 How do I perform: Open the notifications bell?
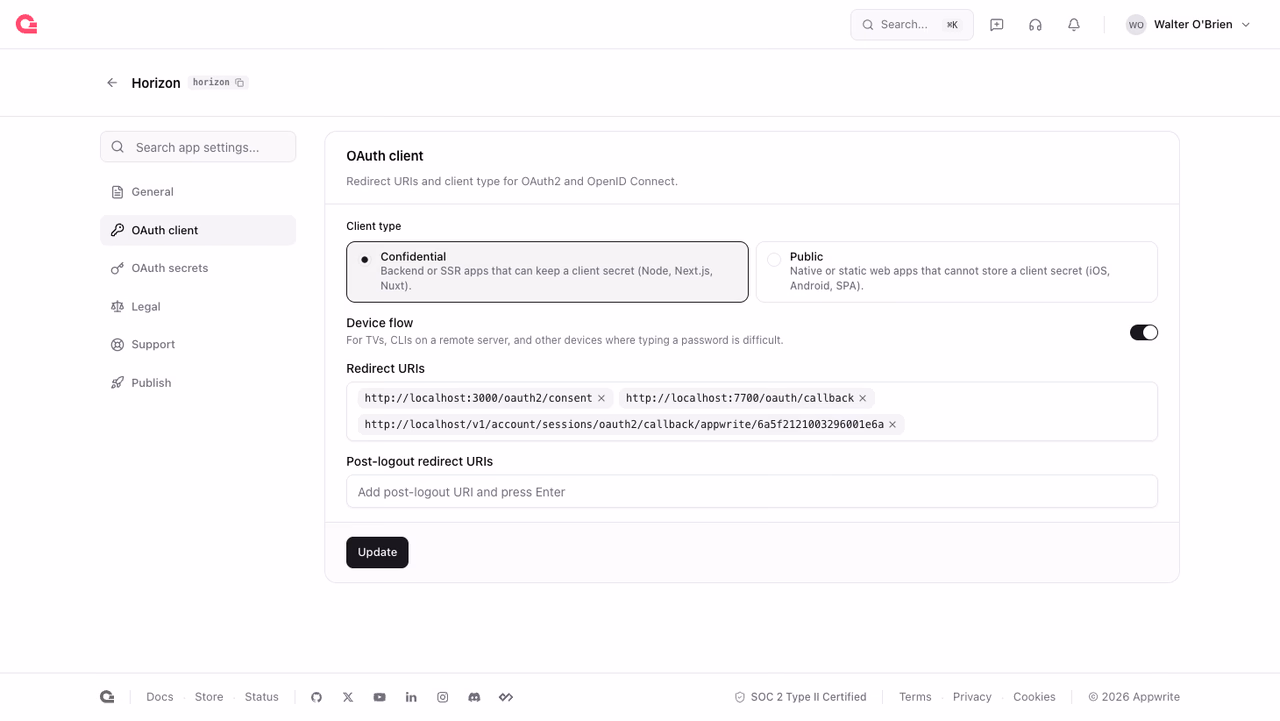click(x=1074, y=25)
